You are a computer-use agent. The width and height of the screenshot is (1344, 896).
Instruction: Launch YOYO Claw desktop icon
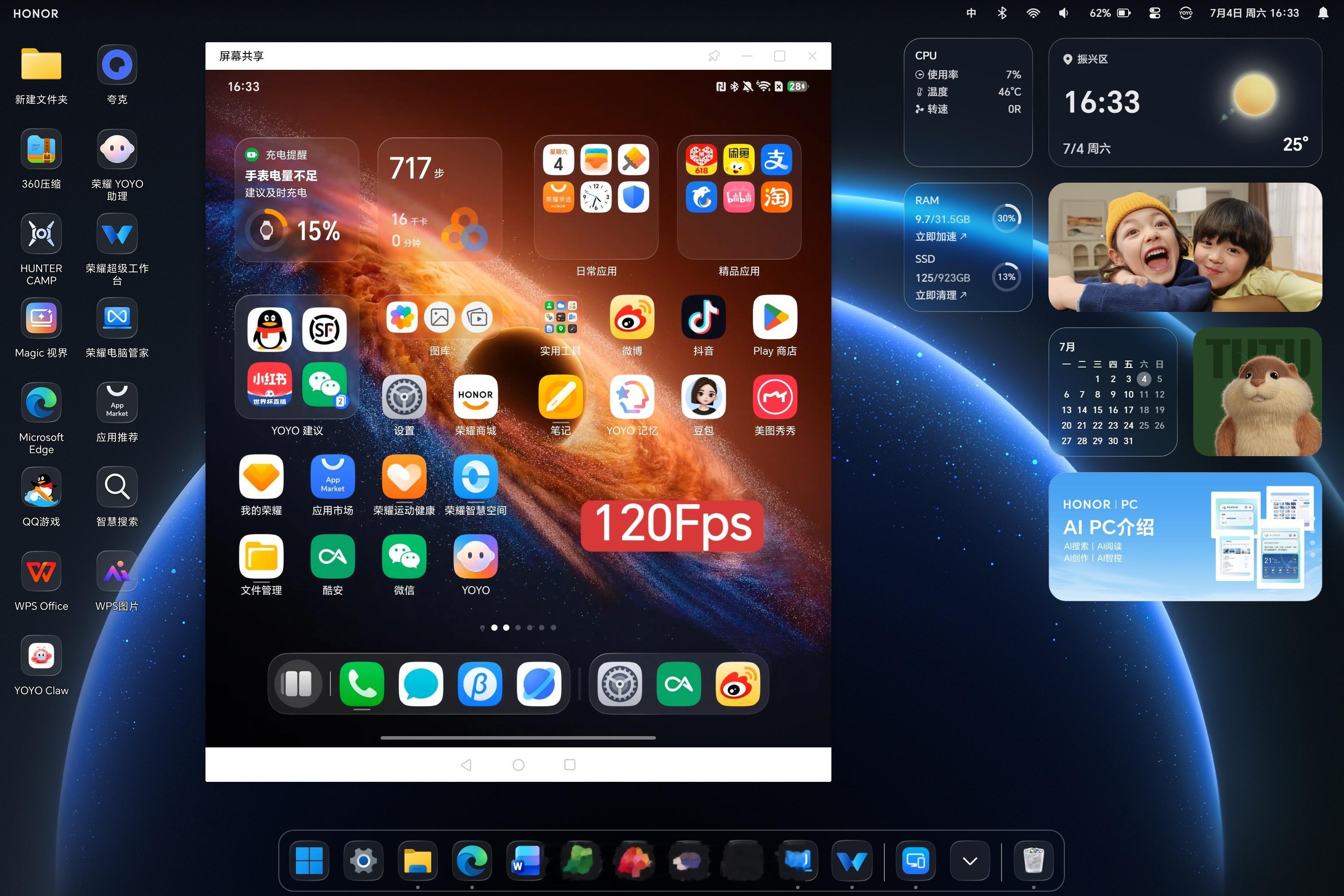(41, 656)
